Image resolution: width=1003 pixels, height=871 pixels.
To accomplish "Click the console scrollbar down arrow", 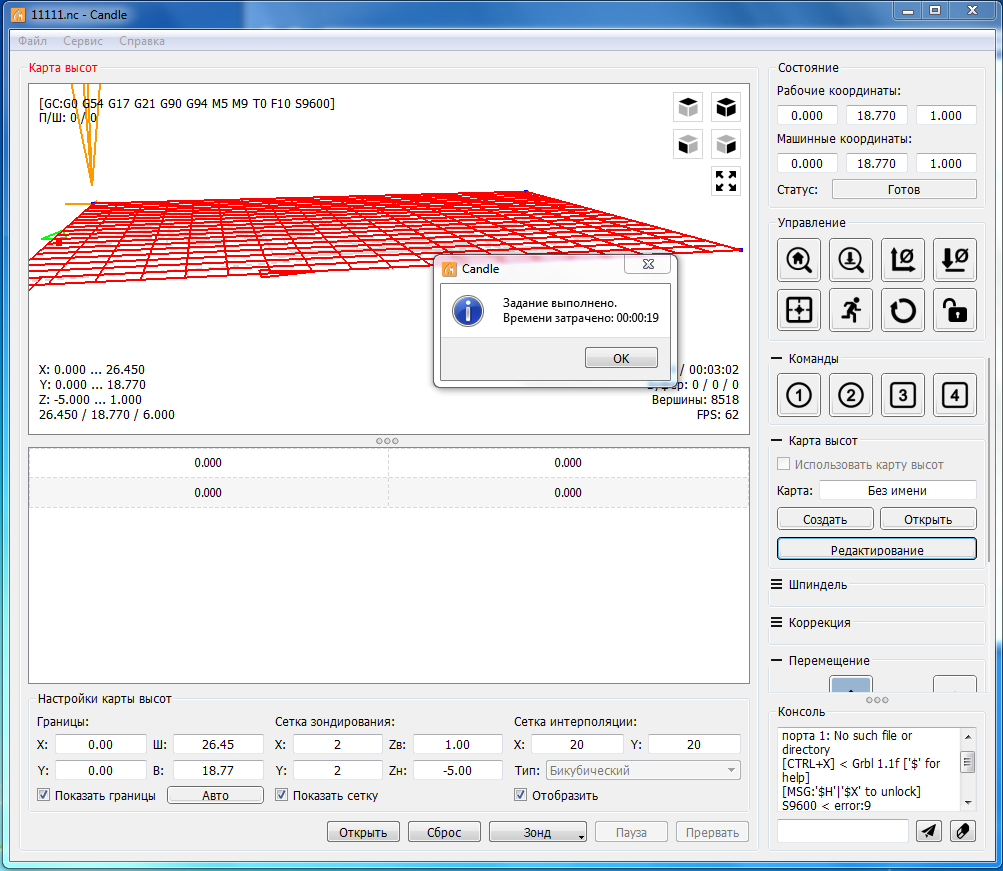I will pos(968,803).
